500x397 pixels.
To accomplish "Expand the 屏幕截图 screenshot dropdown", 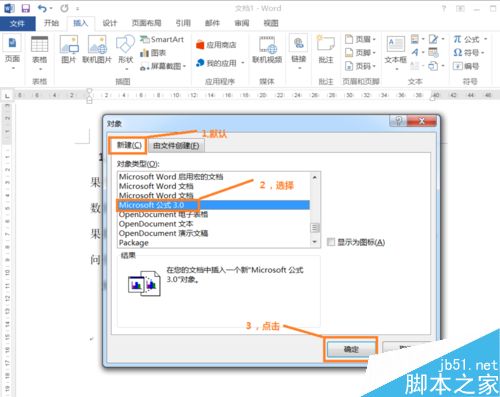I will pos(184,66).
